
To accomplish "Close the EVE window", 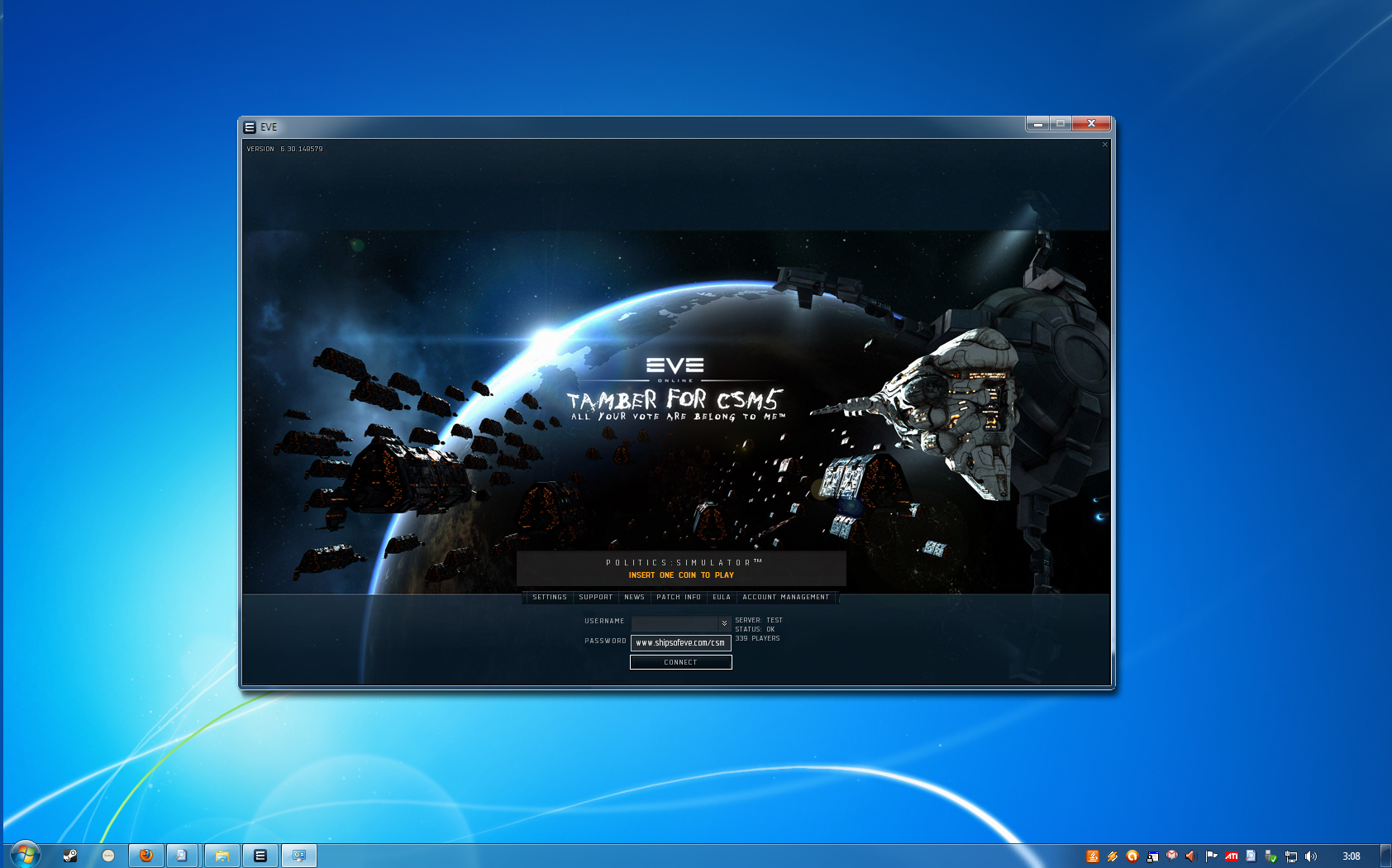I will (1091, 123).
